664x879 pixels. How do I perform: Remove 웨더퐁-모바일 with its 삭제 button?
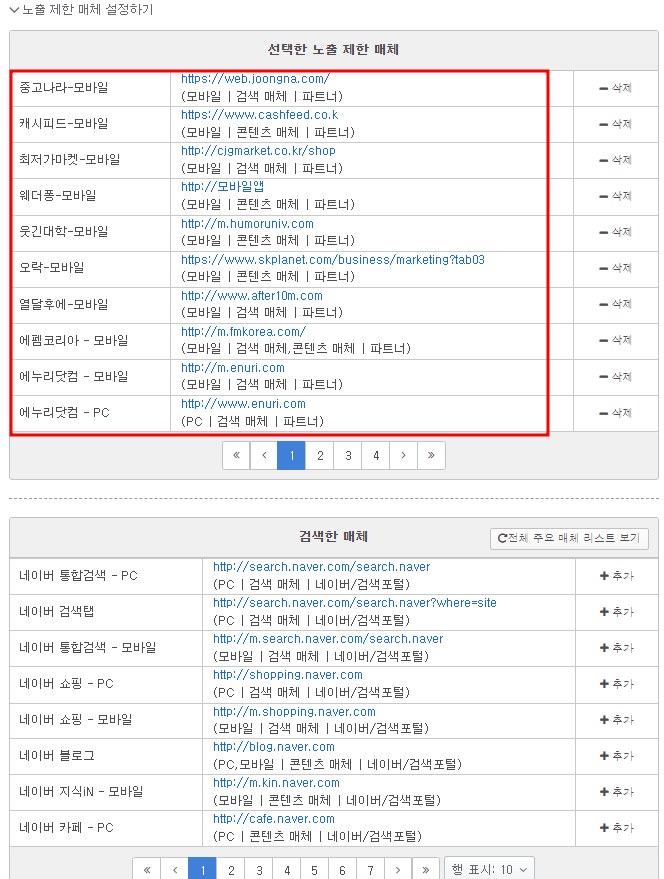(x=615, y=196)
